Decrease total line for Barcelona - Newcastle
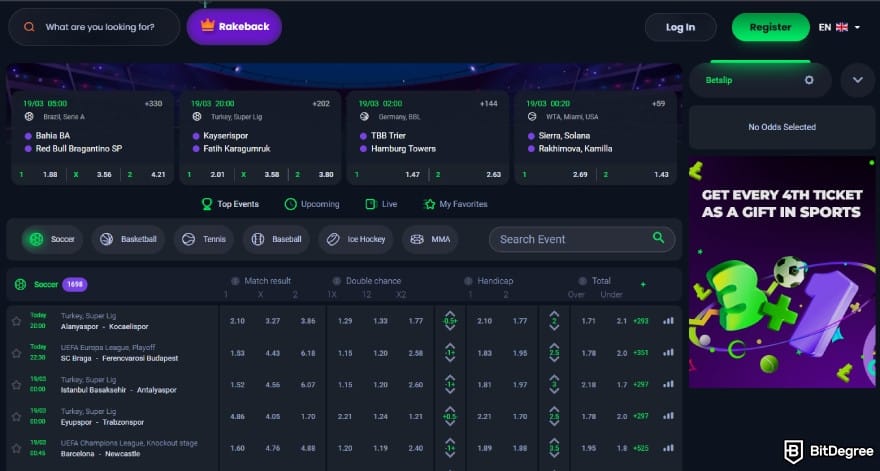The image size is (880, 471). [x=554, y=456]
